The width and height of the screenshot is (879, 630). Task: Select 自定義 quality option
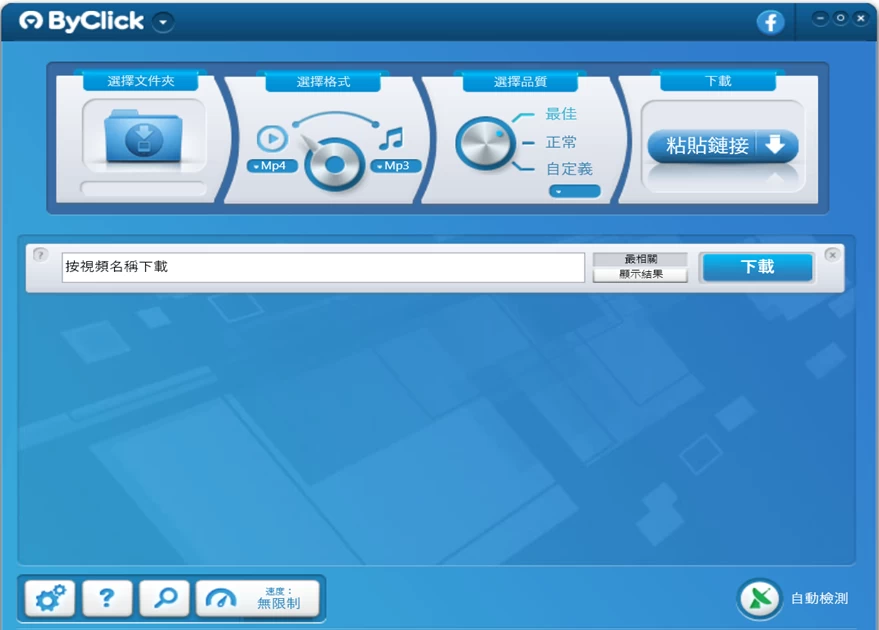[x=569, y=169]
